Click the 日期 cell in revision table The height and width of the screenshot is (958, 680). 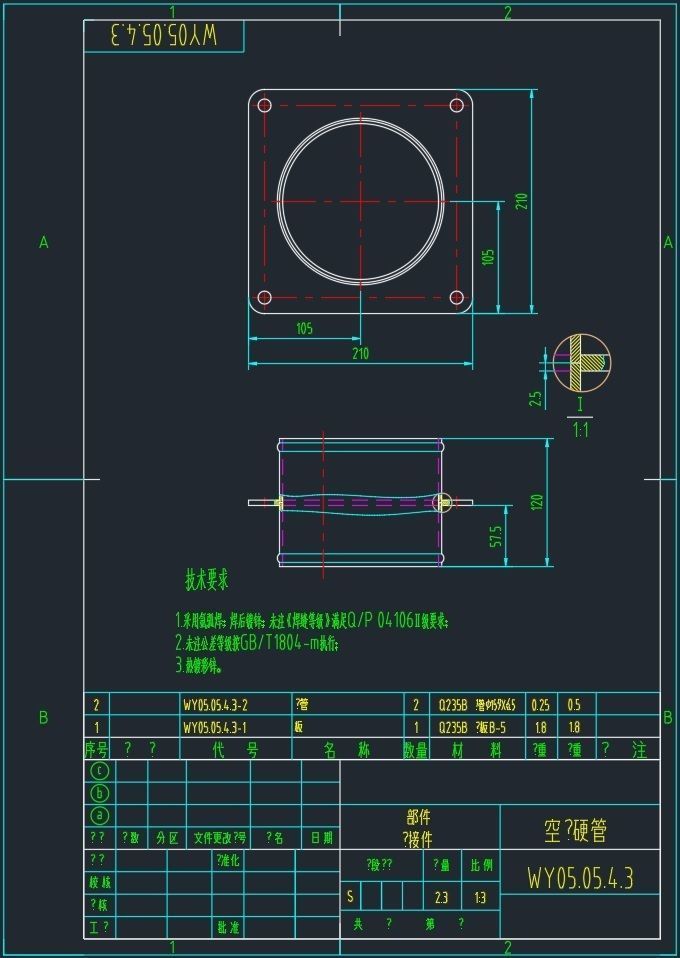321,838
